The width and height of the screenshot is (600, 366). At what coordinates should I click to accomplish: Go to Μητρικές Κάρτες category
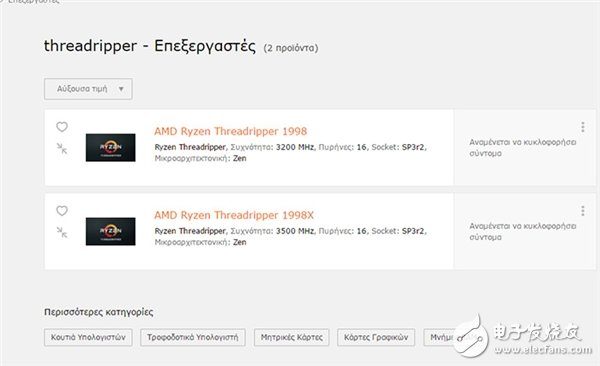pos(292,337)
